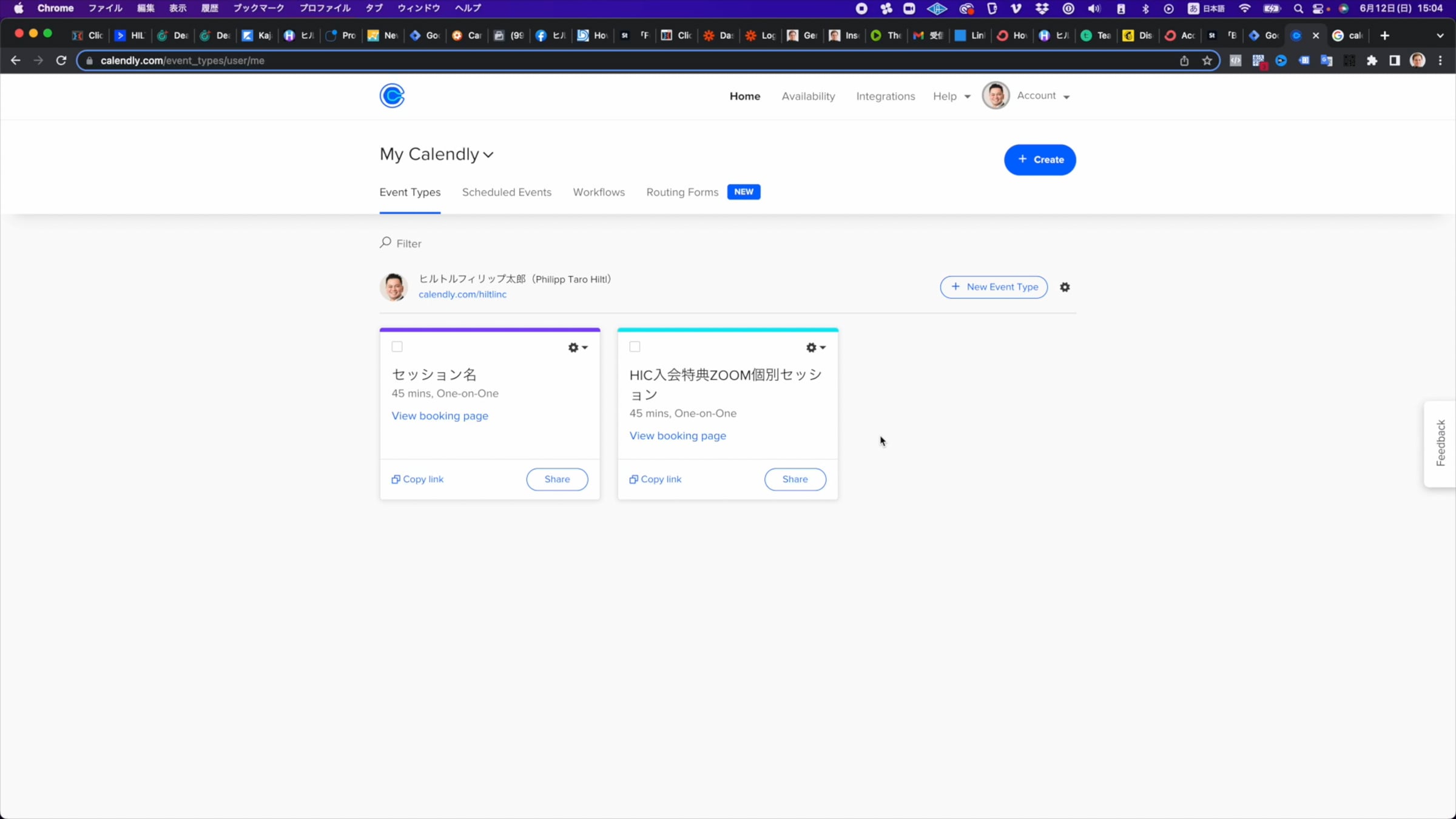Check the HIC入会特典ZOOM event checkbox

pos(635,347)
